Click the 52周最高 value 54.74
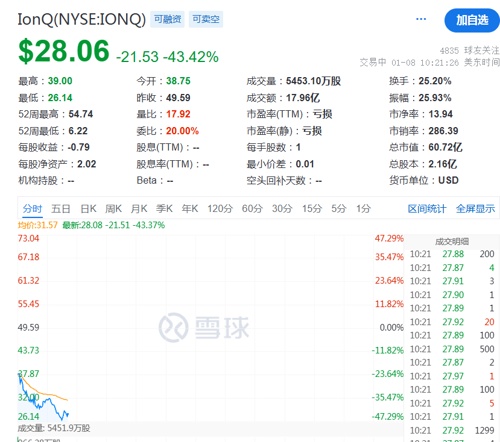The height and width of the screenshot is (442, 500). click(81, 114)
